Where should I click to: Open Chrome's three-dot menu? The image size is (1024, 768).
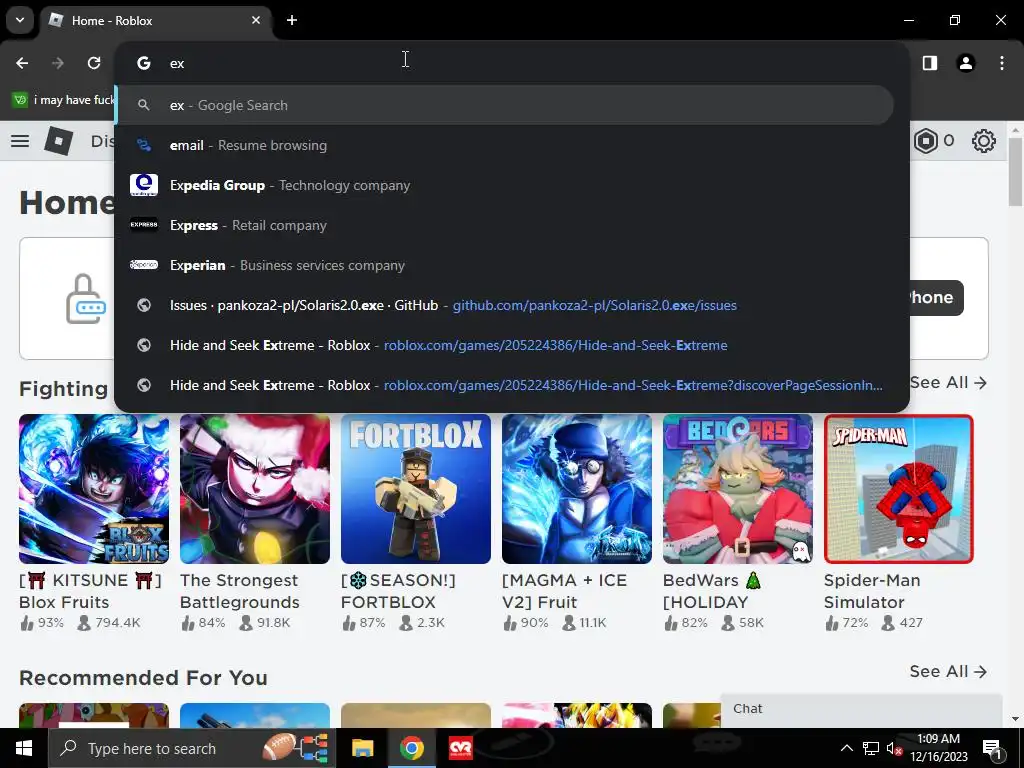[1002, 63]
